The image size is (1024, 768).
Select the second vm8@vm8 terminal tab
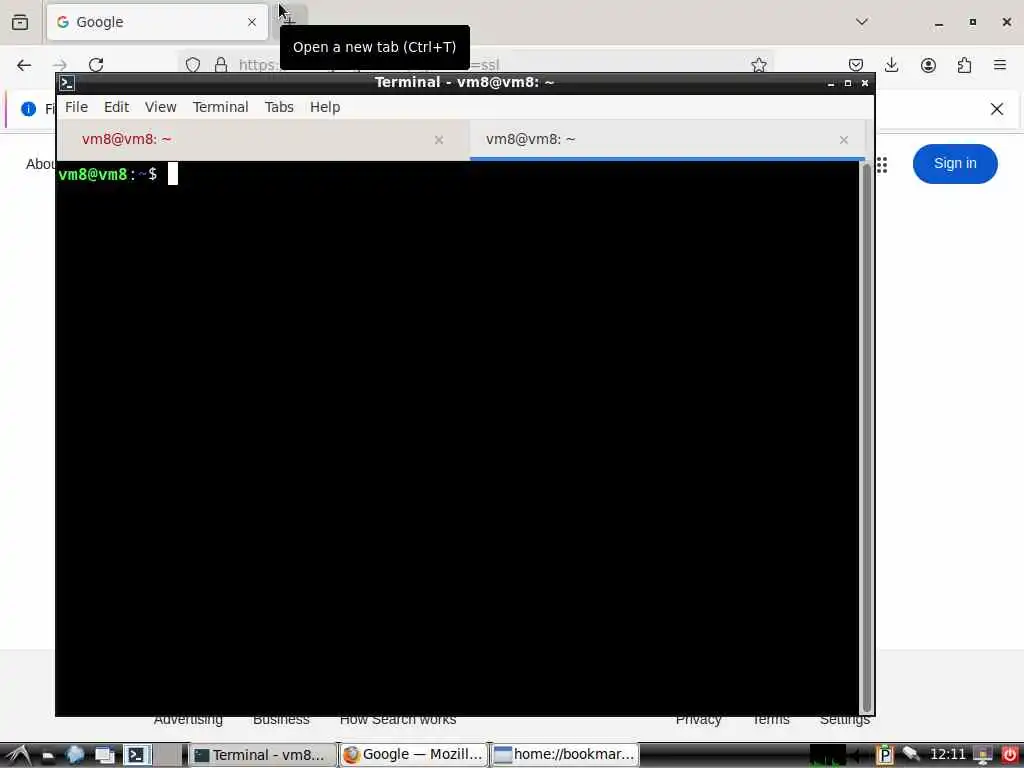[x=667, y=140]
